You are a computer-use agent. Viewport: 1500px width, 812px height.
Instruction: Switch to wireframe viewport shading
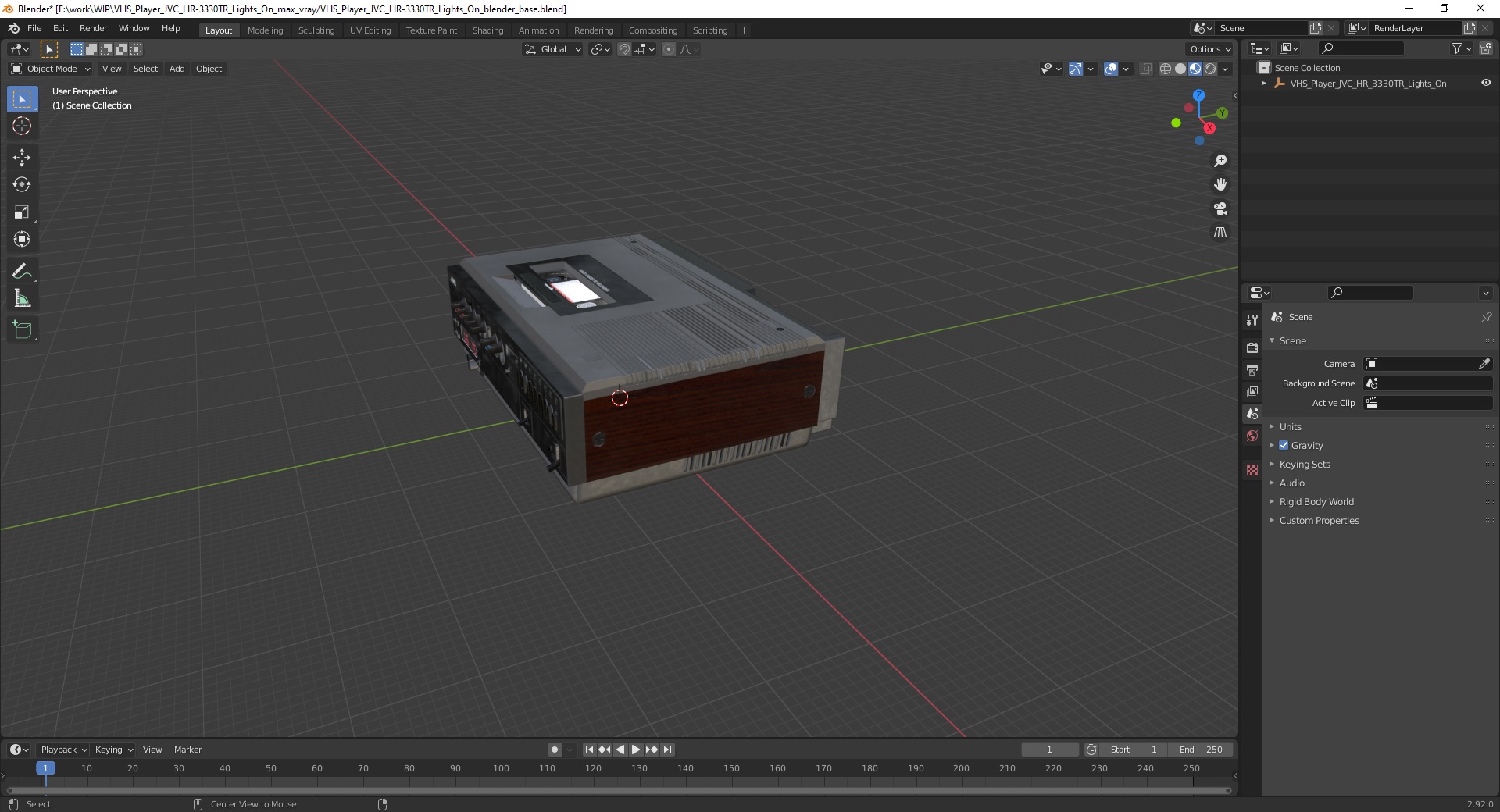coord(1166,69)
